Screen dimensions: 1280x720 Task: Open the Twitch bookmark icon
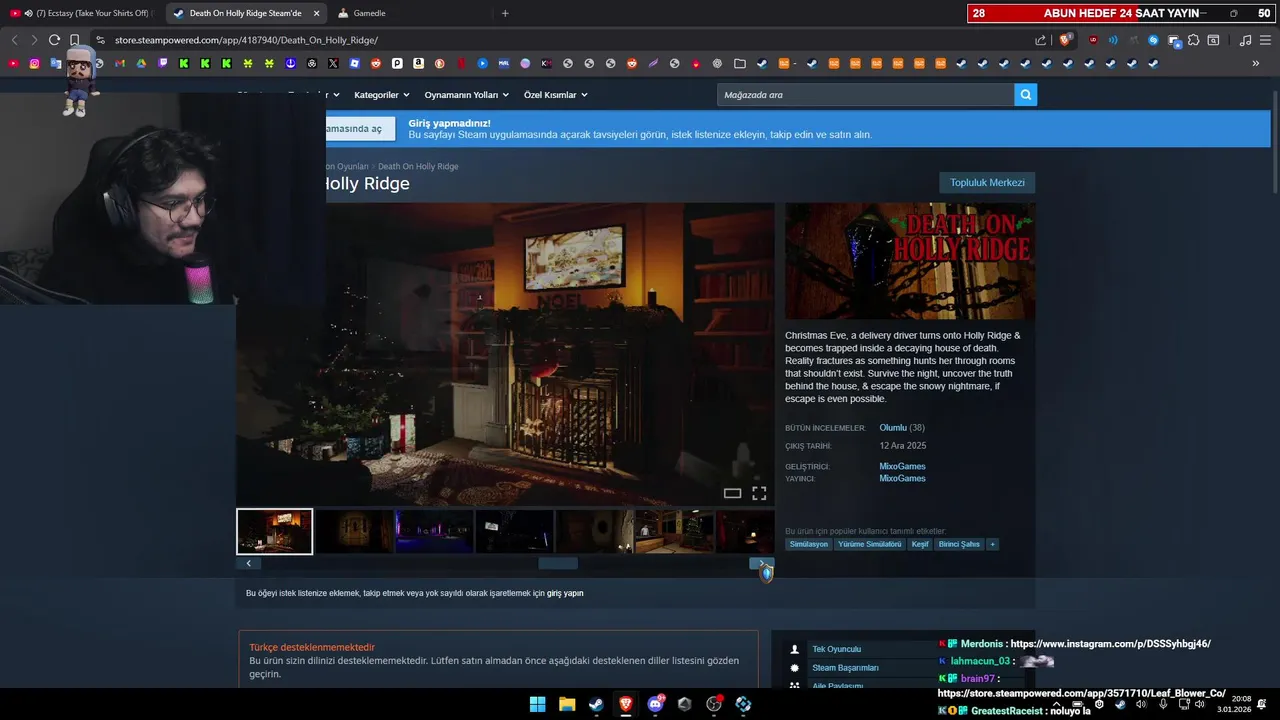[163, 63]
